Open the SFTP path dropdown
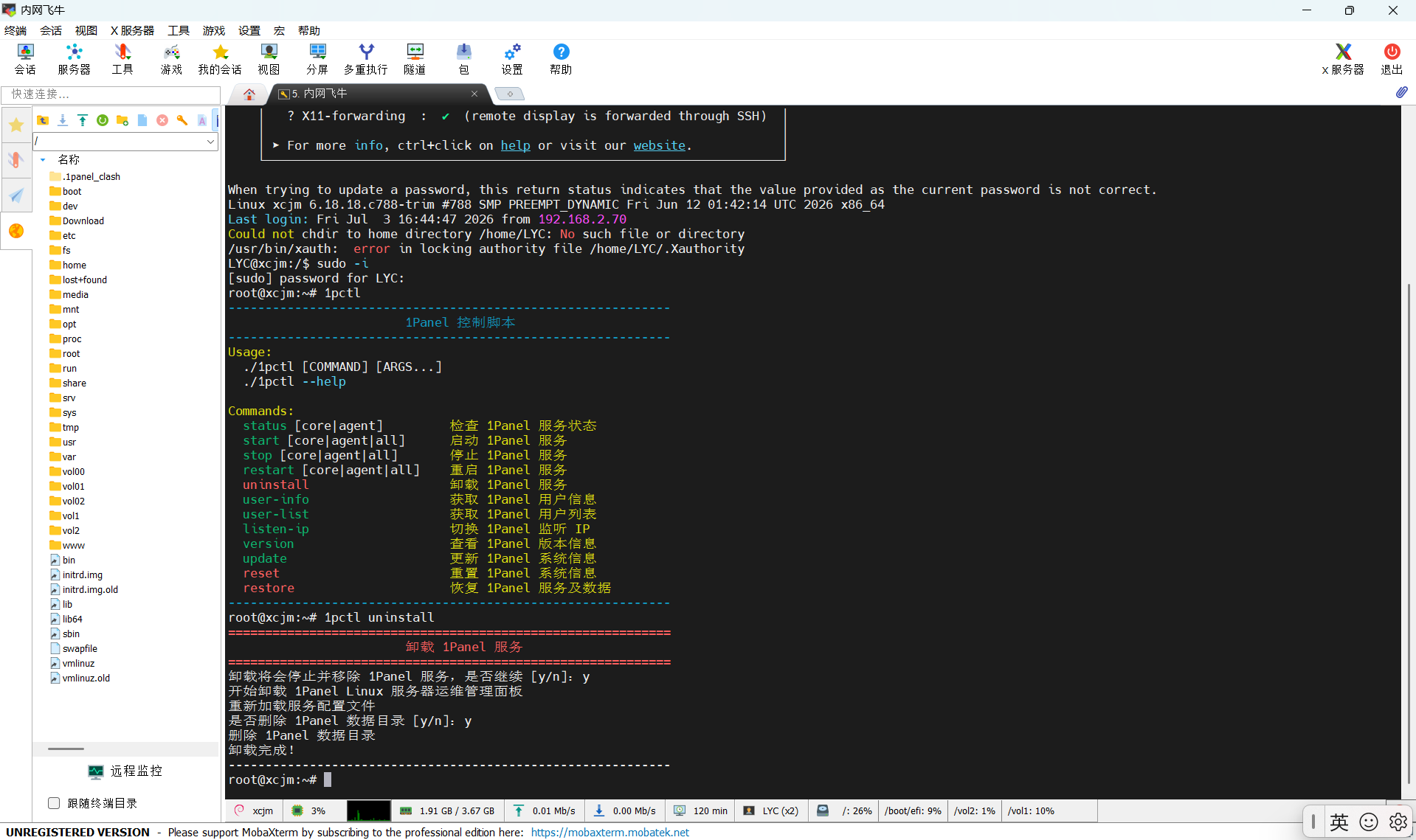Image resolution: width=1416 pixels, height=840 pixels. pyautogui.click(x=210, y=141)
